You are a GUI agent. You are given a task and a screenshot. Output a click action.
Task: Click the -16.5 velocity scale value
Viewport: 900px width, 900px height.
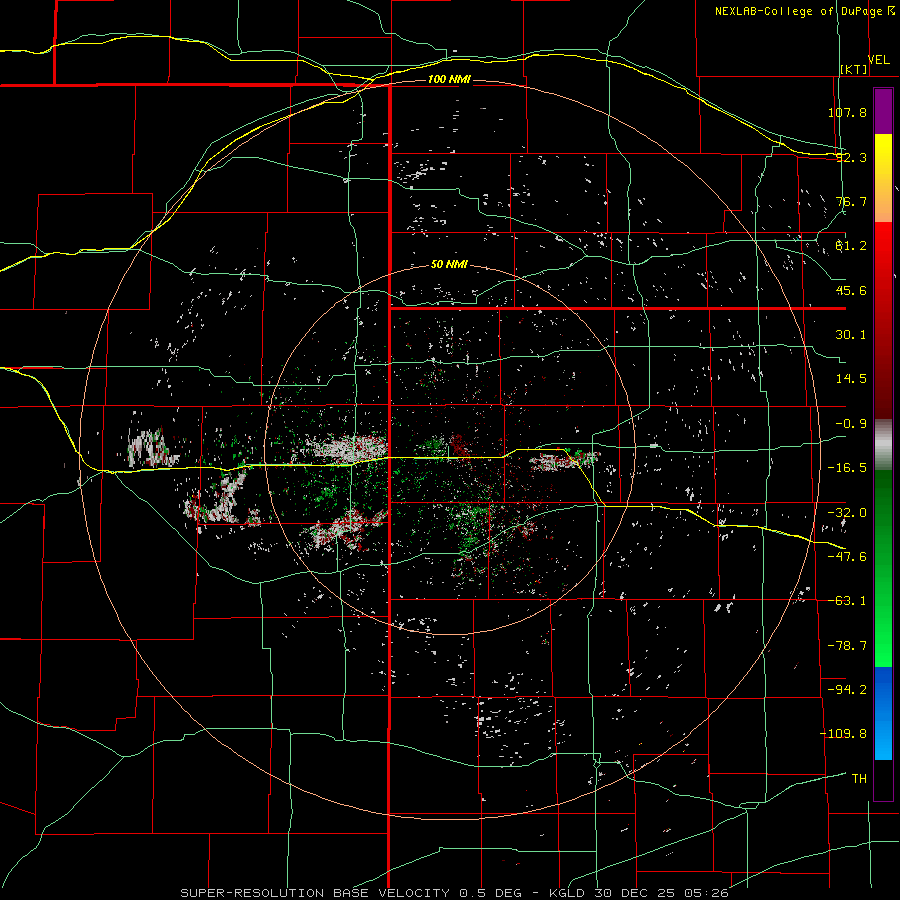point(847,468)
